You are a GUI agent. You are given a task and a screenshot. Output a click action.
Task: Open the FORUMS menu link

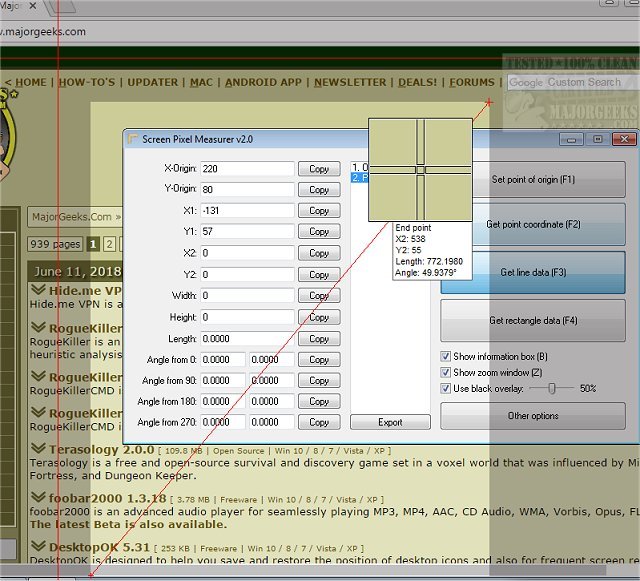click(x=472, y=82)
